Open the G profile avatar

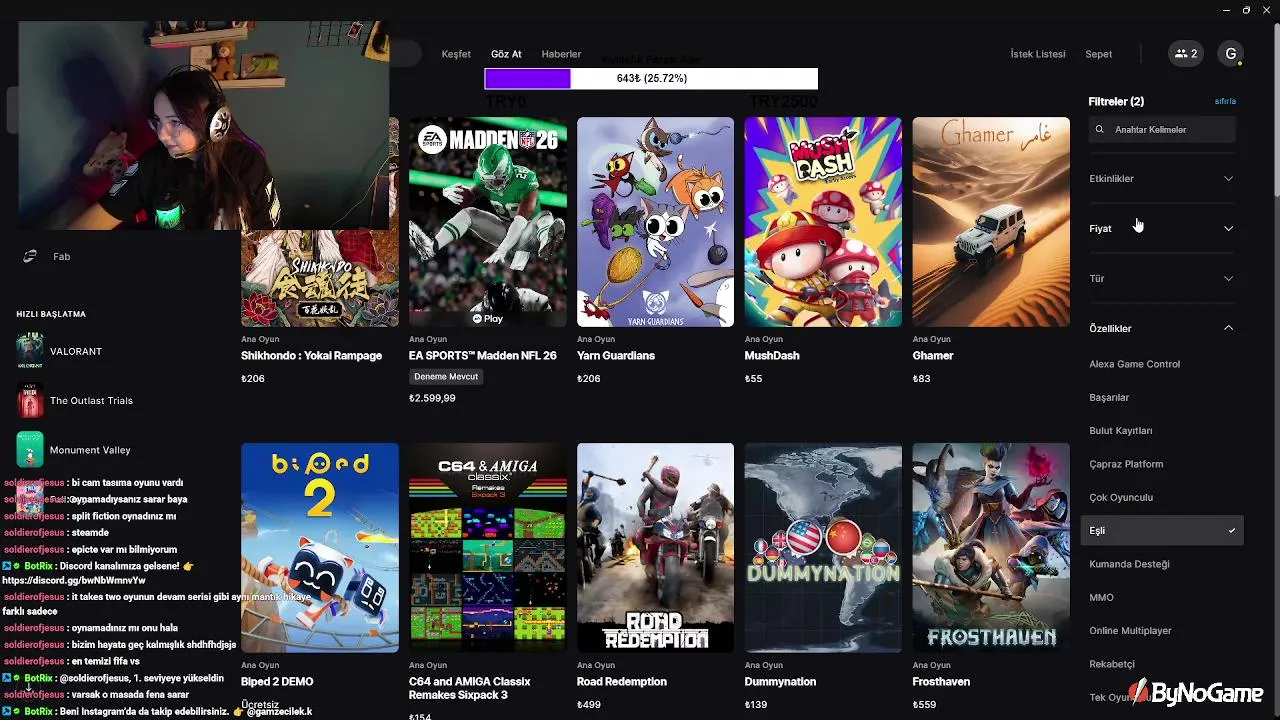(x=1231, y=54)
